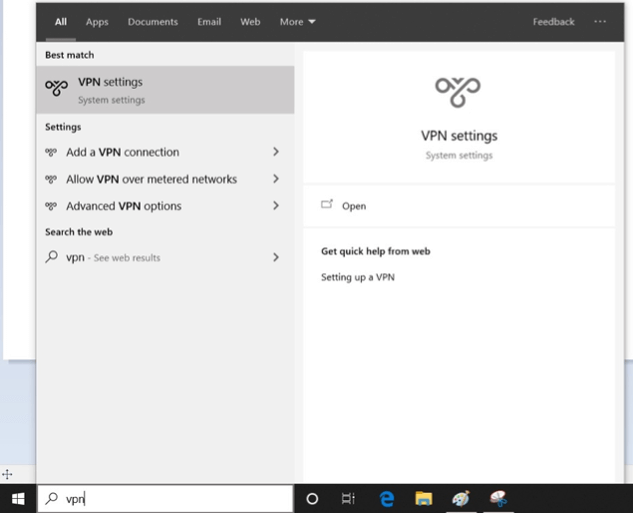Click the Feedback link
This screenshot has height=514, width=633.
(553, 22)
